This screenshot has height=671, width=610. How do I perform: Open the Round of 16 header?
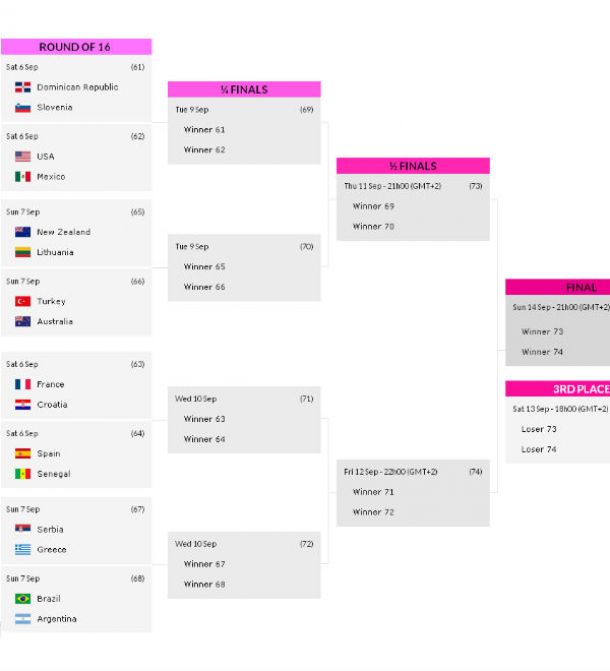tap(76, 47)
